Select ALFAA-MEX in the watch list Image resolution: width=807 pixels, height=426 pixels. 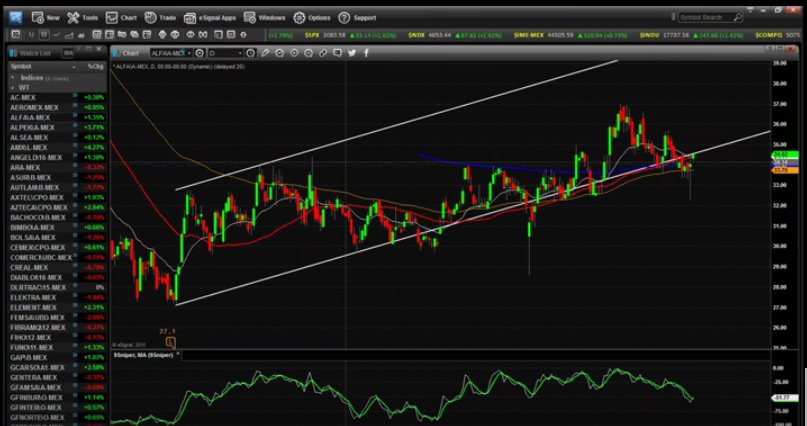[x=58, y=117]
